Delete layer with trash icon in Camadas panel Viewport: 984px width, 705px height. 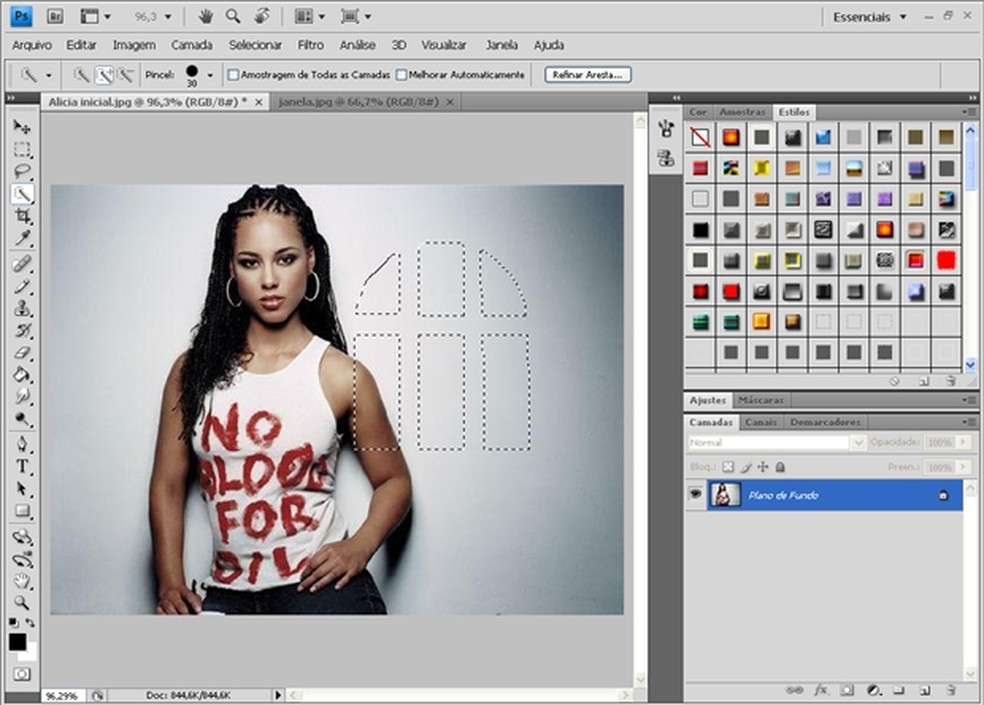(952, 691)
